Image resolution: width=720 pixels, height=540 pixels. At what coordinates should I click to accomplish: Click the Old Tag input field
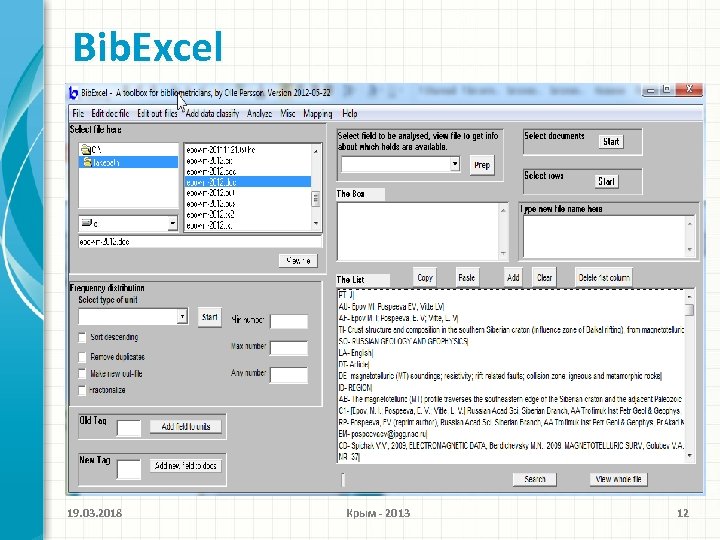click(129, 428)
